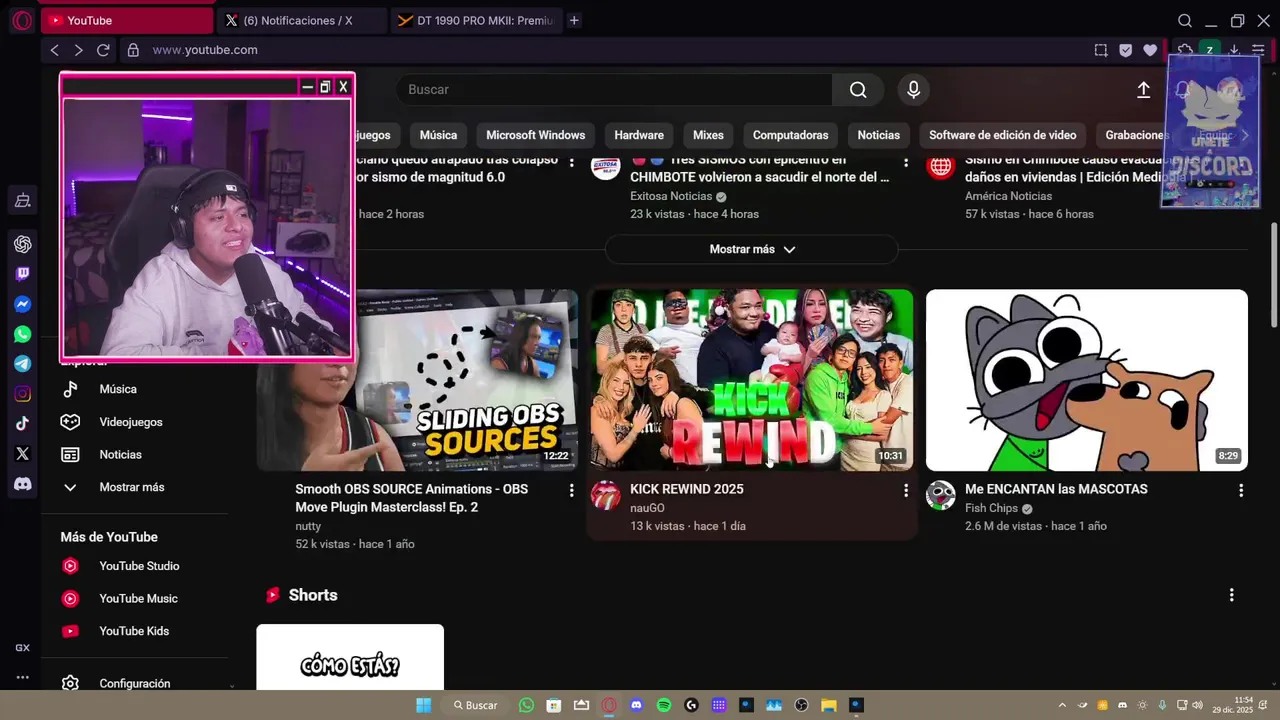Add page to bookmarks heart icon
Image resolution: width=1280 pixels, height=720 pixels.
point(1150,50)
